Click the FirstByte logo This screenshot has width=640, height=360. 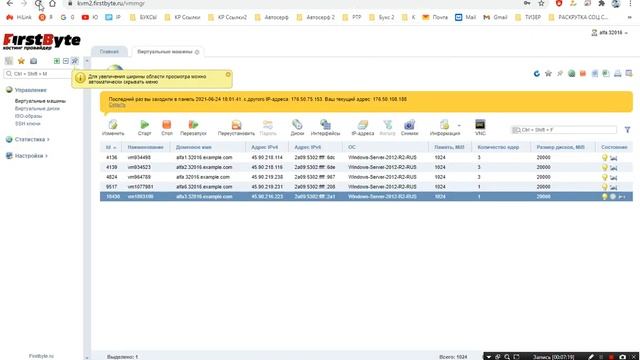tap(42, 42)
